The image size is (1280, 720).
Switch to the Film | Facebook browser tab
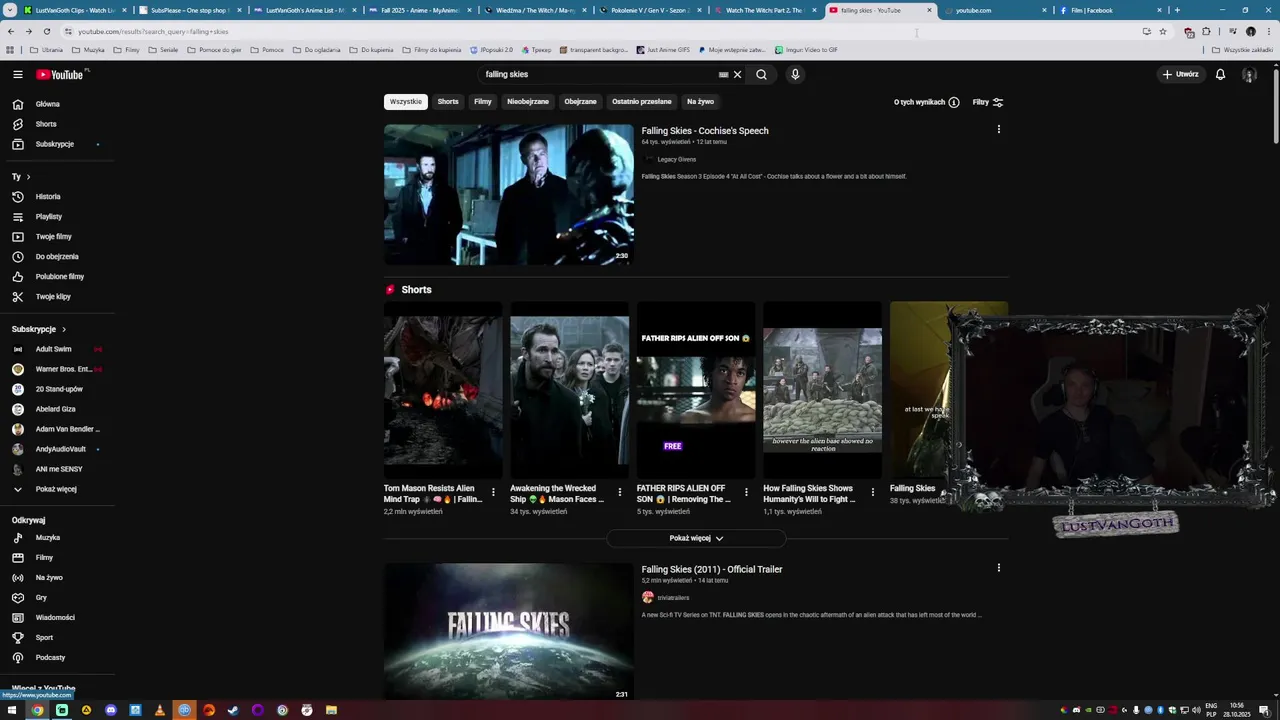point(1108,10)
